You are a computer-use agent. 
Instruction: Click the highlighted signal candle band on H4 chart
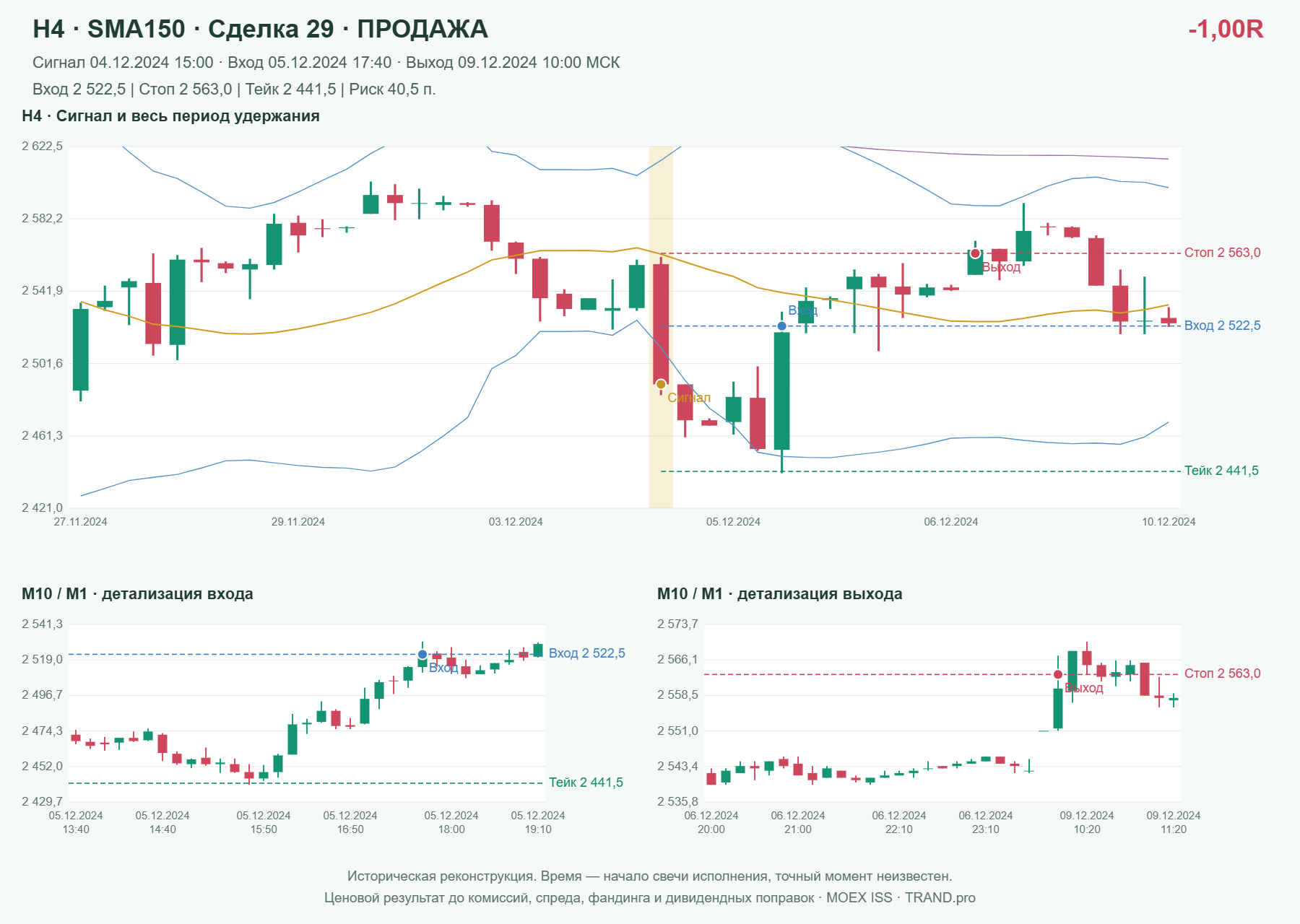coord(661,327)
